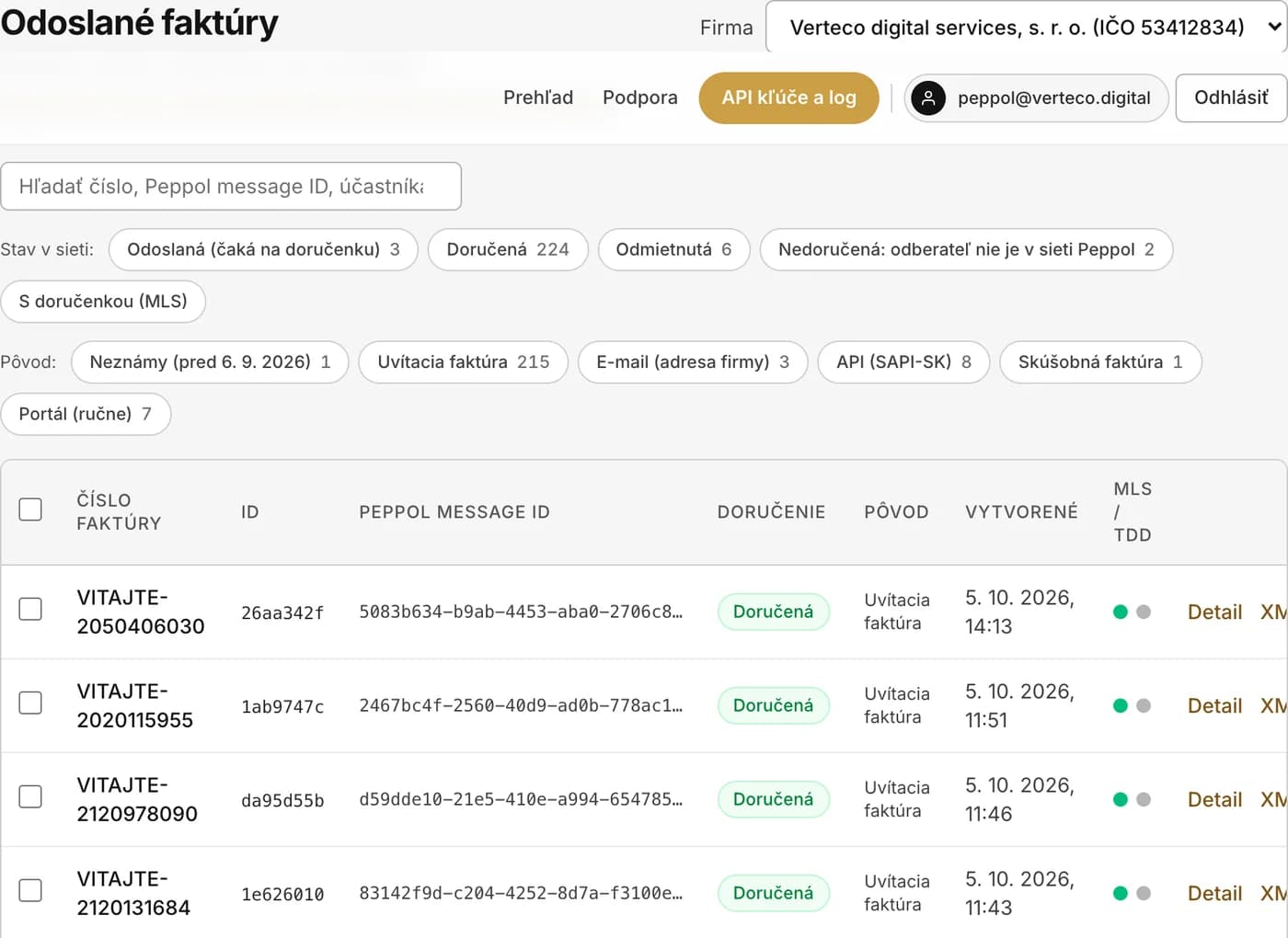Image resolution: width=1288 pixels, height=938 pixels.
Task: Filter by Nedoručená: odberateľ nie je v sieti Peppol
Action: pyautogui.click(x=966, y=249)
